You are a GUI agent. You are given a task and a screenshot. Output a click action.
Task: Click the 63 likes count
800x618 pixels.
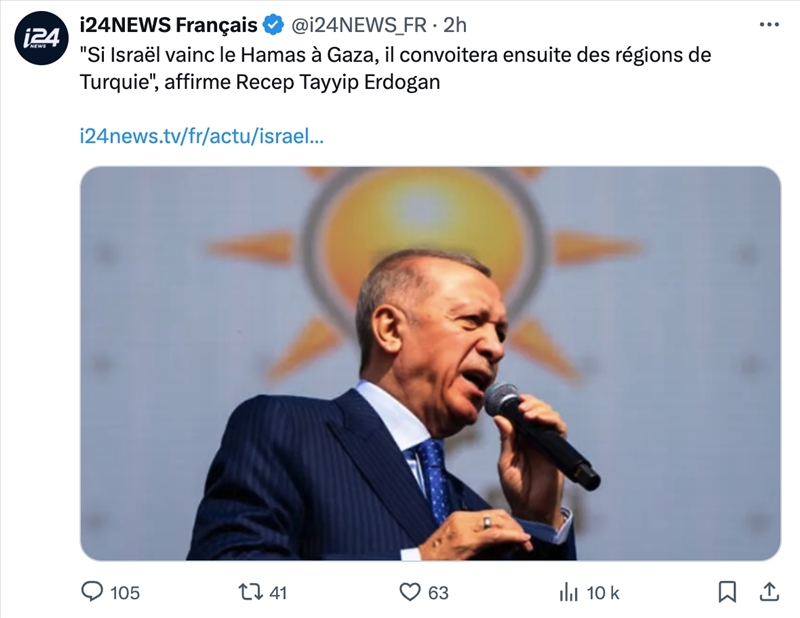coord(438,593)
